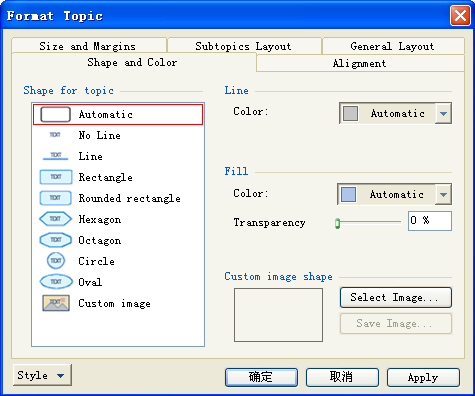Switch to the Subtopics Layout tab
Screen dimensions: 475x396
[x=244, y=46]
